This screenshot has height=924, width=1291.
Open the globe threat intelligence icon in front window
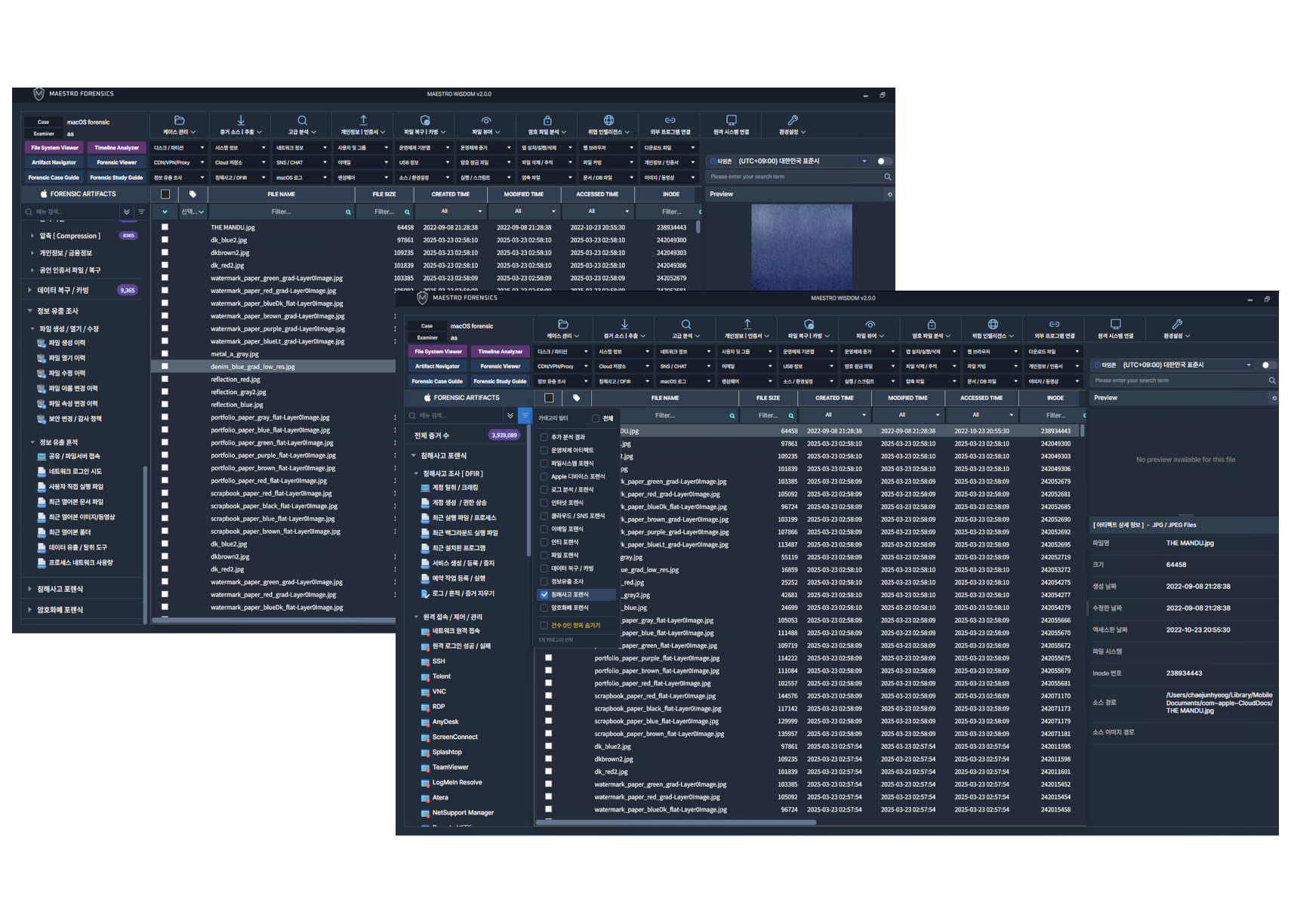point(993,324)
